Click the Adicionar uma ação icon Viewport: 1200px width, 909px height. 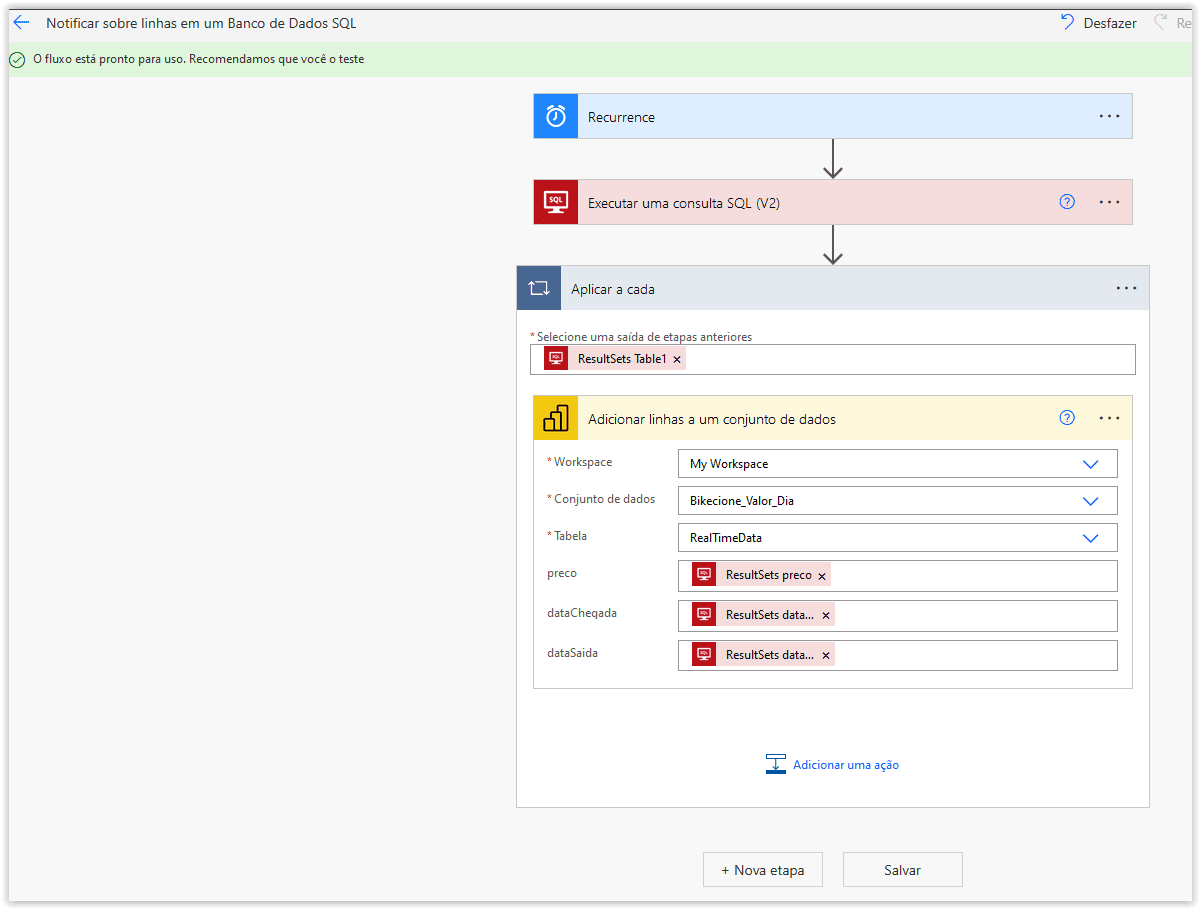(x=775, y=764)
